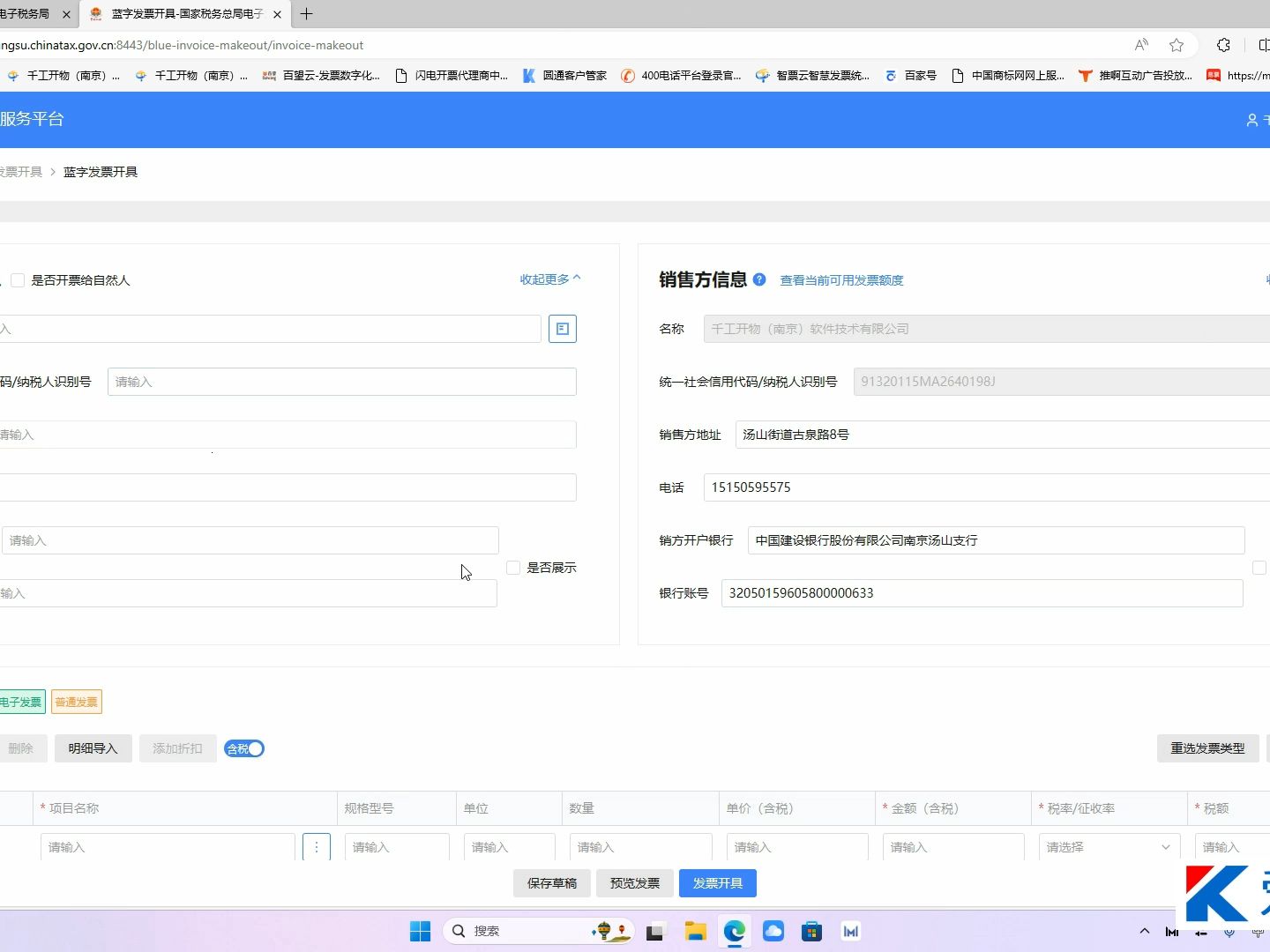Open Task View on the taskbar
This screenshot has width=1270, height=952.
(x=654, y=931)
